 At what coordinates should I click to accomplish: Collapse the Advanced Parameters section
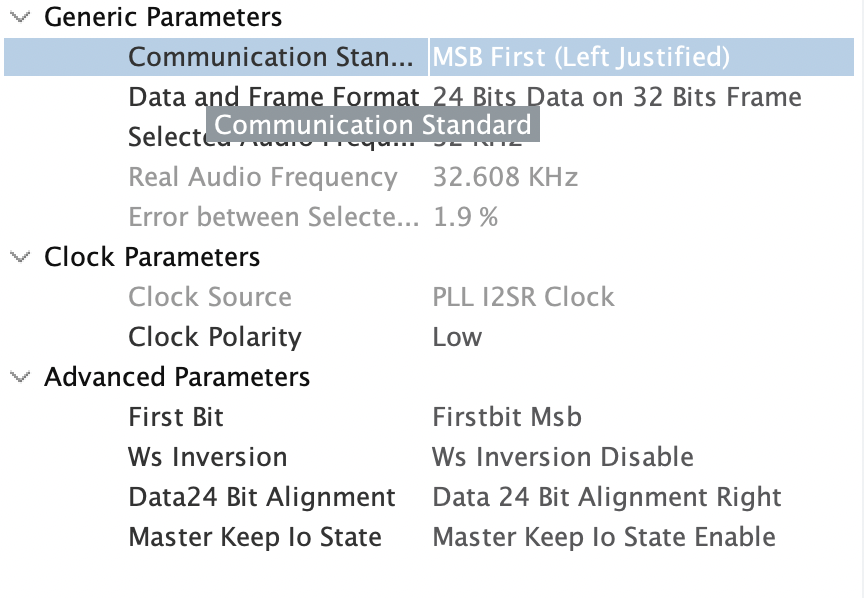click(x=17, y=377)
